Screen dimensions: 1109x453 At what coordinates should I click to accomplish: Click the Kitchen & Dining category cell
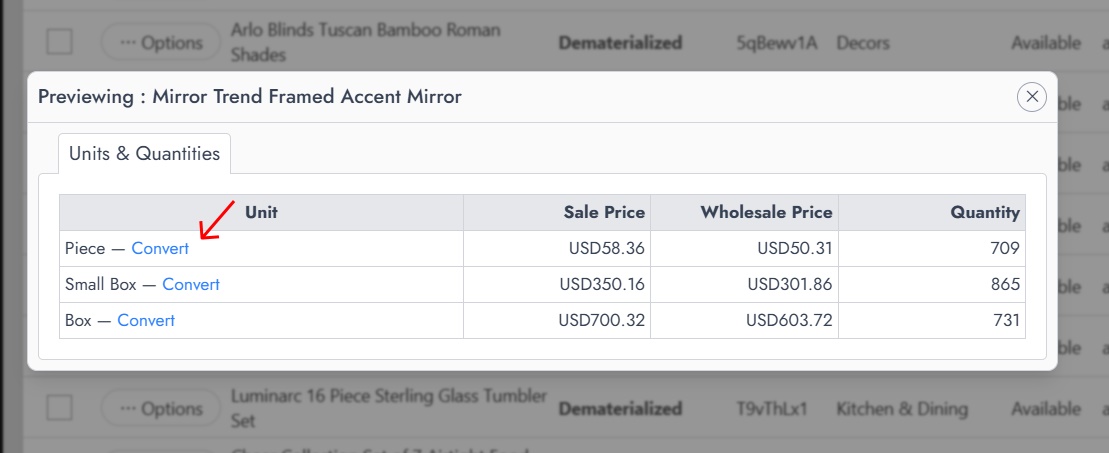point(902,409)
